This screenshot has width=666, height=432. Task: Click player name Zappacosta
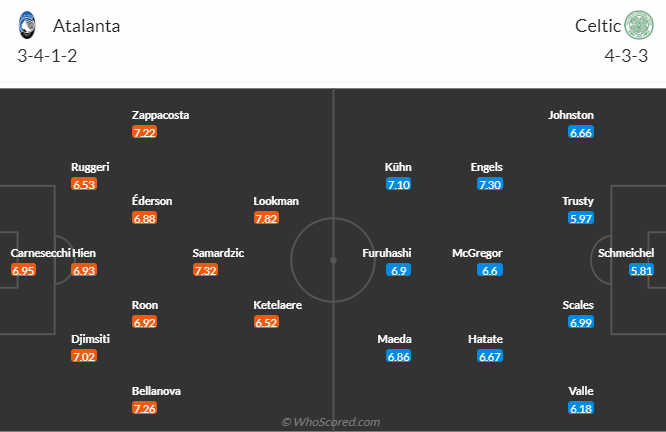pyautogui.click(x=160, y=115)
